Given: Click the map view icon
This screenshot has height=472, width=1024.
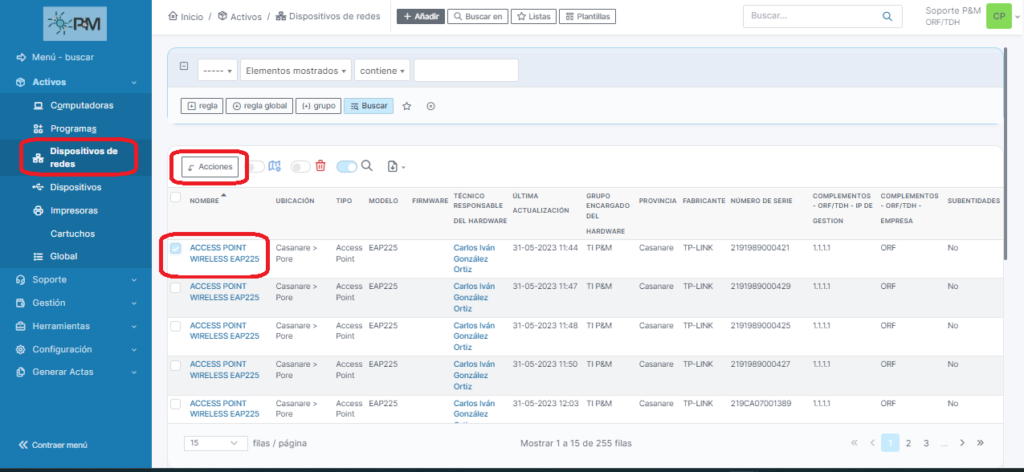Looking at the screenshot, I should pyautogui.click(x=275, y=166).
